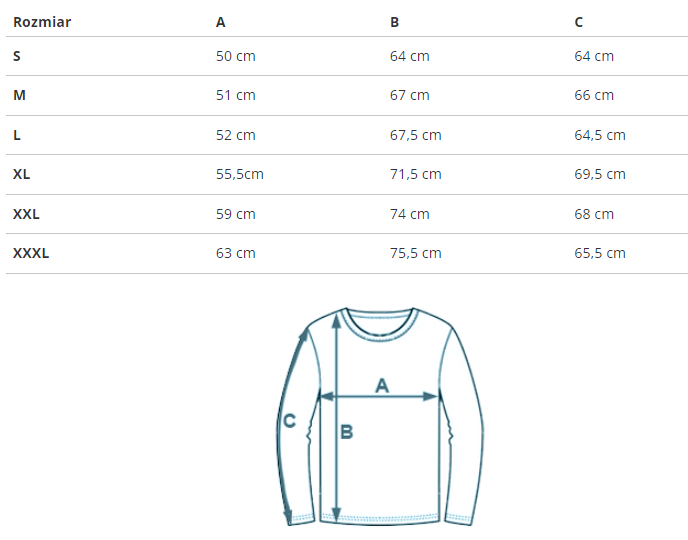Select the A column header

pyautogui.click(x=220, y=22)
